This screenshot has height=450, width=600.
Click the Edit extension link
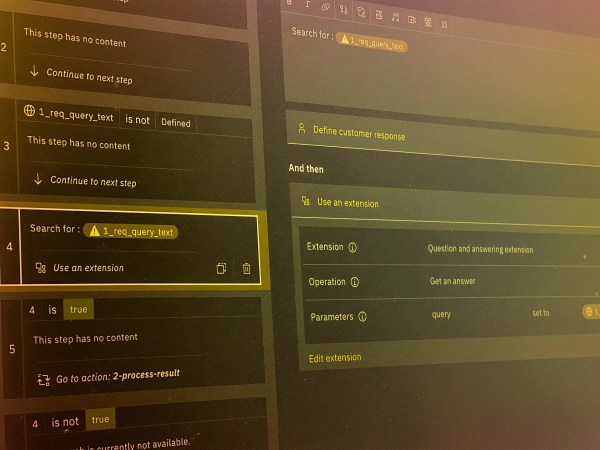pos(335,358)
